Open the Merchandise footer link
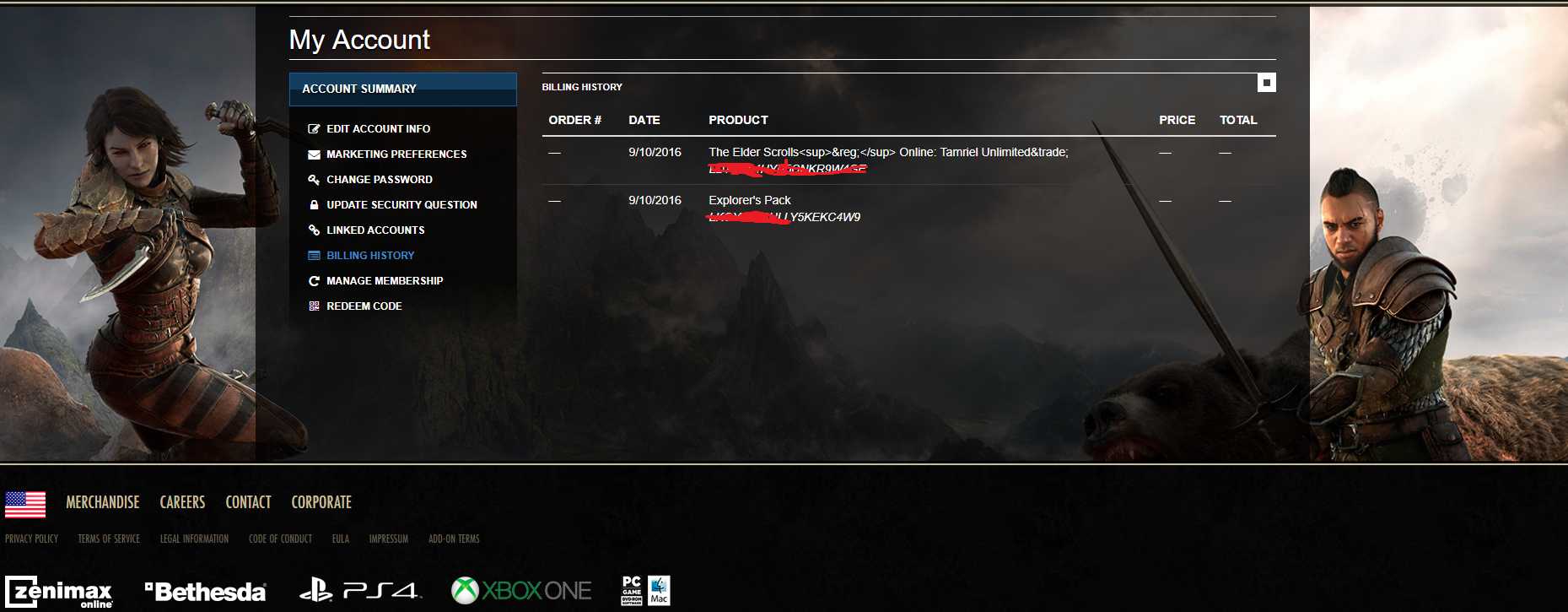Viewport: 1568px width, 612px height. (x=103, y=502)
